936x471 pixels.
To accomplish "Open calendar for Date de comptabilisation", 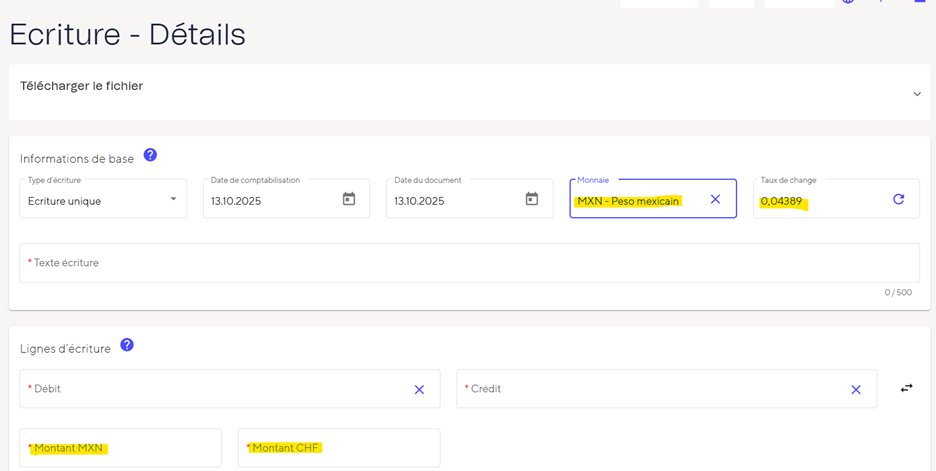I will (x=349, y=199).
